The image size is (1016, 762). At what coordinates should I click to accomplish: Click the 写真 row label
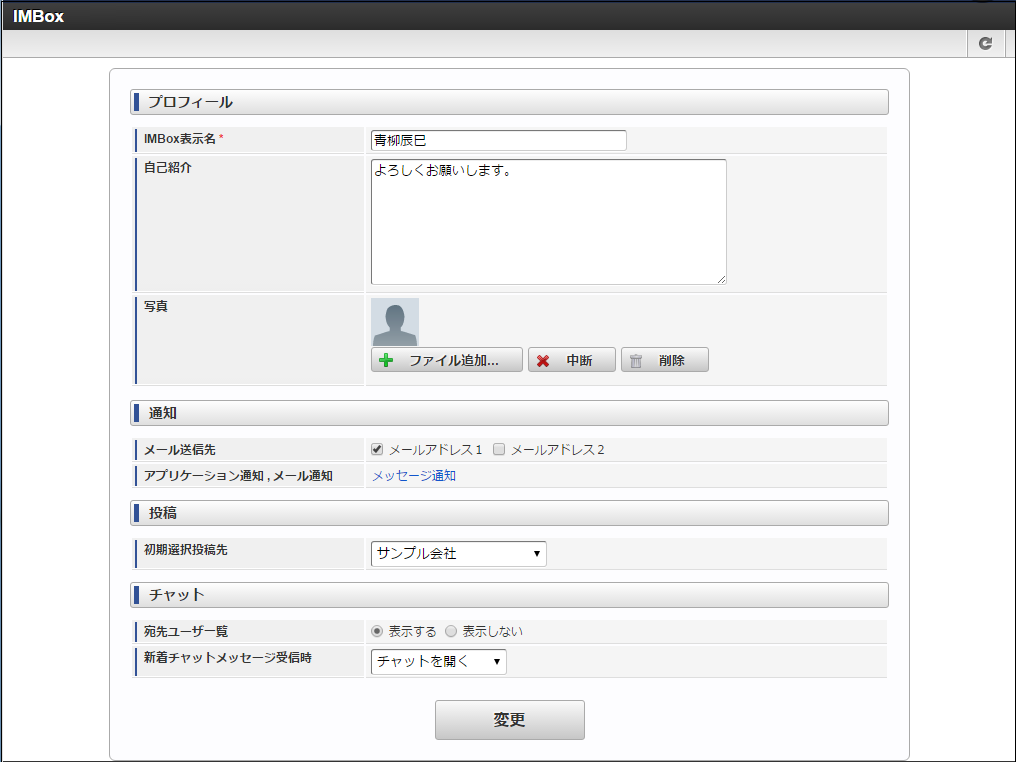(156, 306)
